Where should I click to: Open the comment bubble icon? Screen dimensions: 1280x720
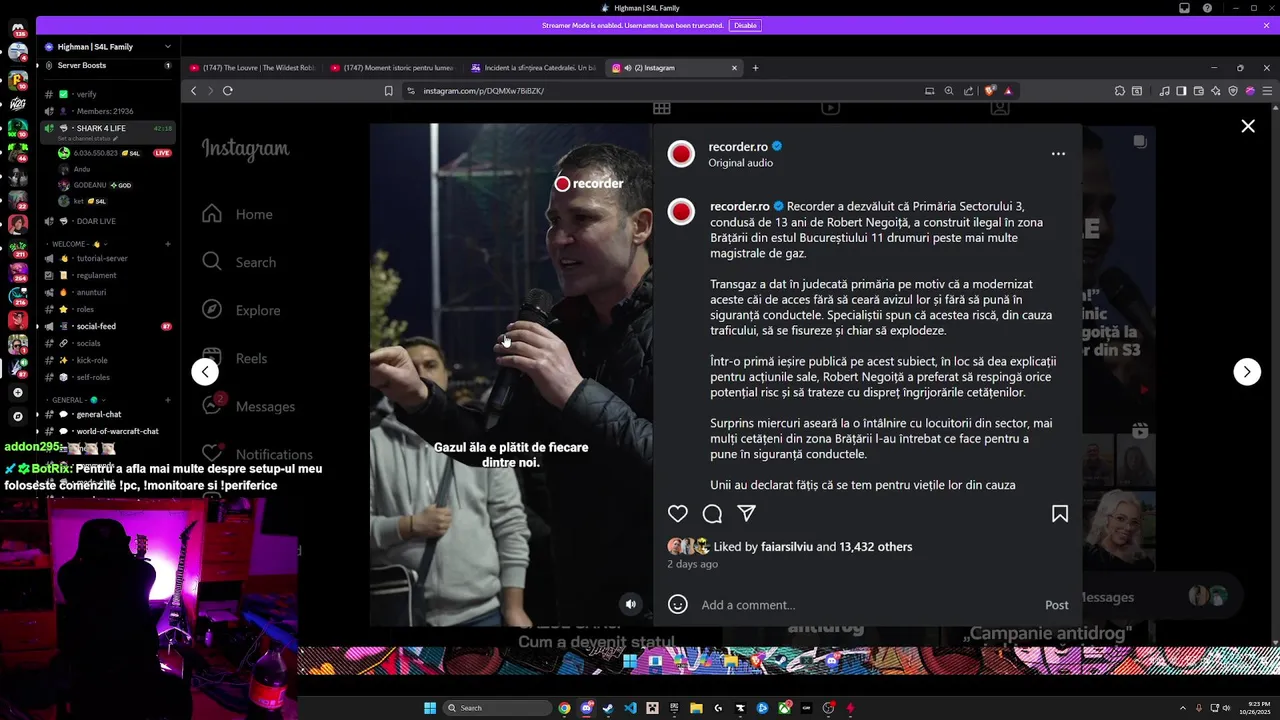[712, 513]
